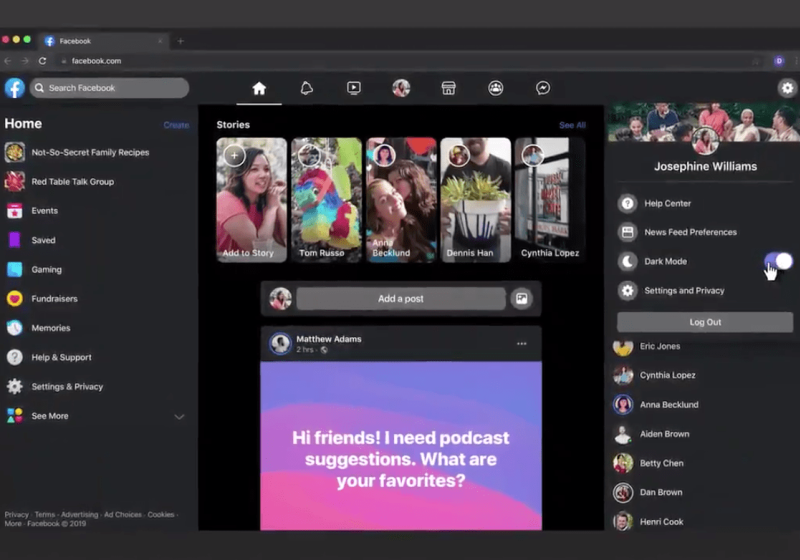Click the Search Facebook field
800x560 pixels.
pos(110,88)
